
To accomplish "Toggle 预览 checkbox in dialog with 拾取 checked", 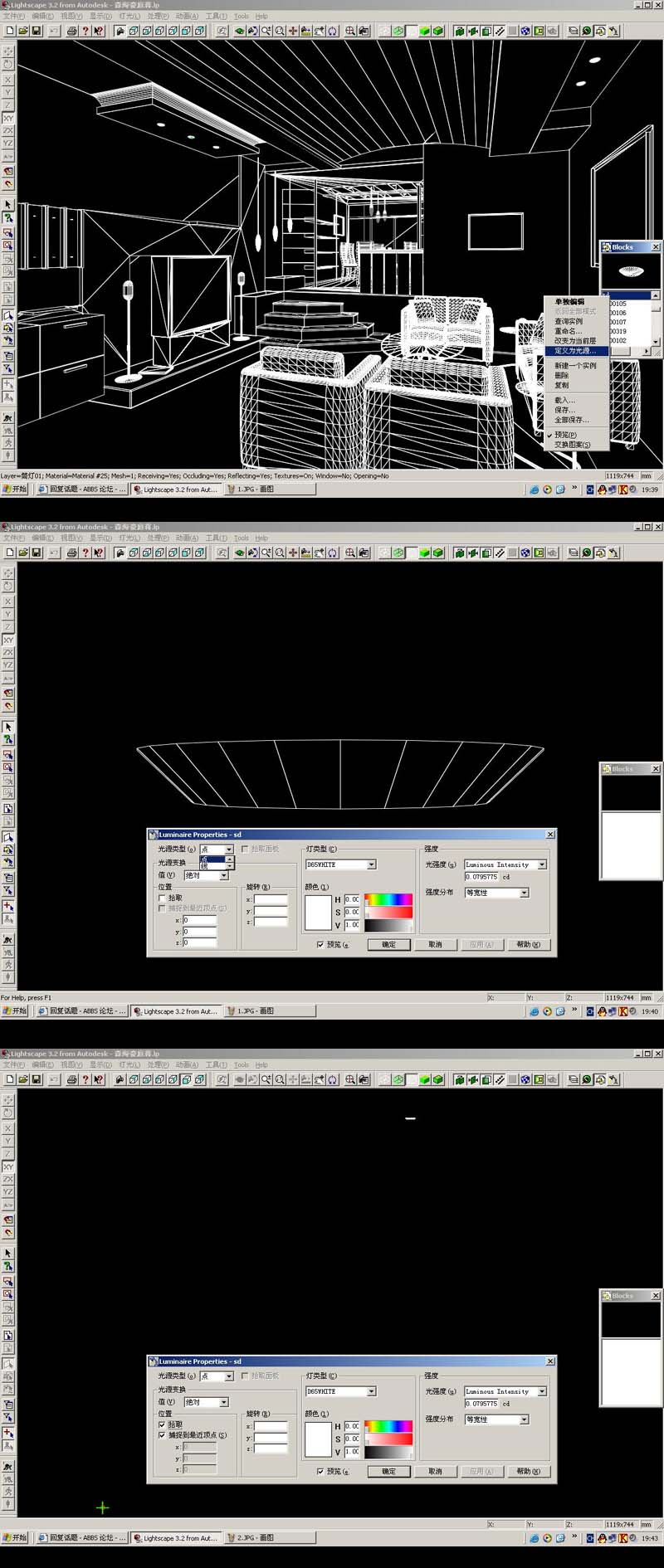I will click(320, 1471).
